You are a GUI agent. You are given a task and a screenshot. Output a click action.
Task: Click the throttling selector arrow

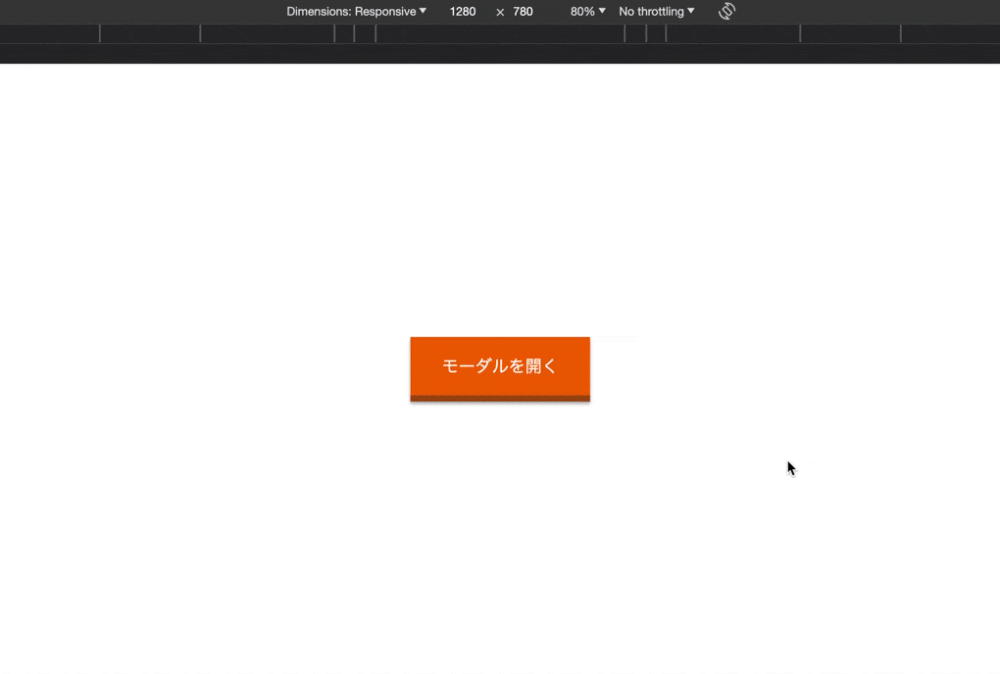click(x=690, y=11)
